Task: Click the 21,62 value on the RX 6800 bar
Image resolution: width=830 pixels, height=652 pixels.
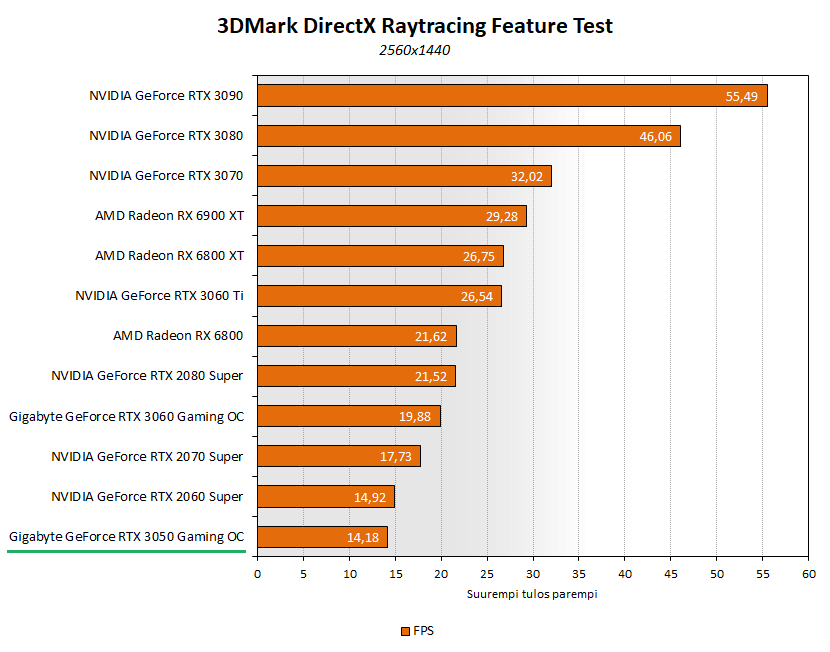Action: coord(431,337)
